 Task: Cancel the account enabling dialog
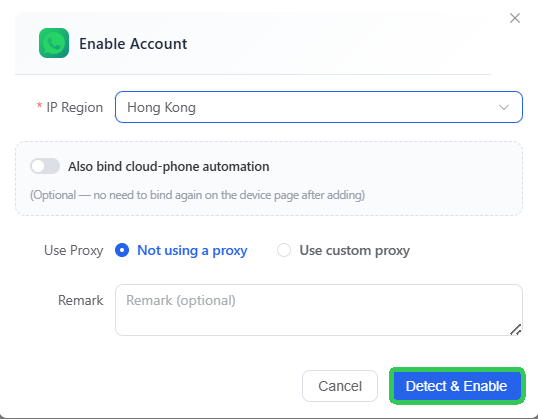pos(340,386)
